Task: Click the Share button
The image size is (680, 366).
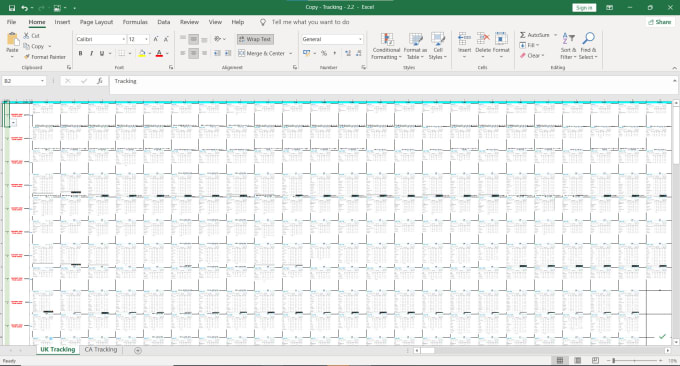Action: [660, 22]
